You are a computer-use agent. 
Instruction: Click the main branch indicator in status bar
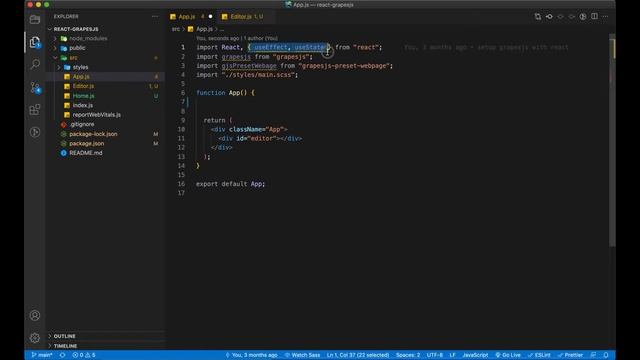click(42, 355)
